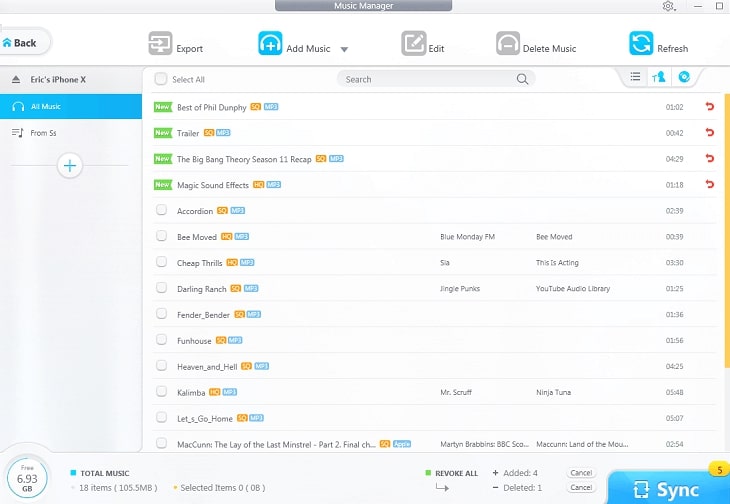Switch to artist view icon
Viewport: 730px width, 504px height.
pyautogui.click(x=659, y=77)
